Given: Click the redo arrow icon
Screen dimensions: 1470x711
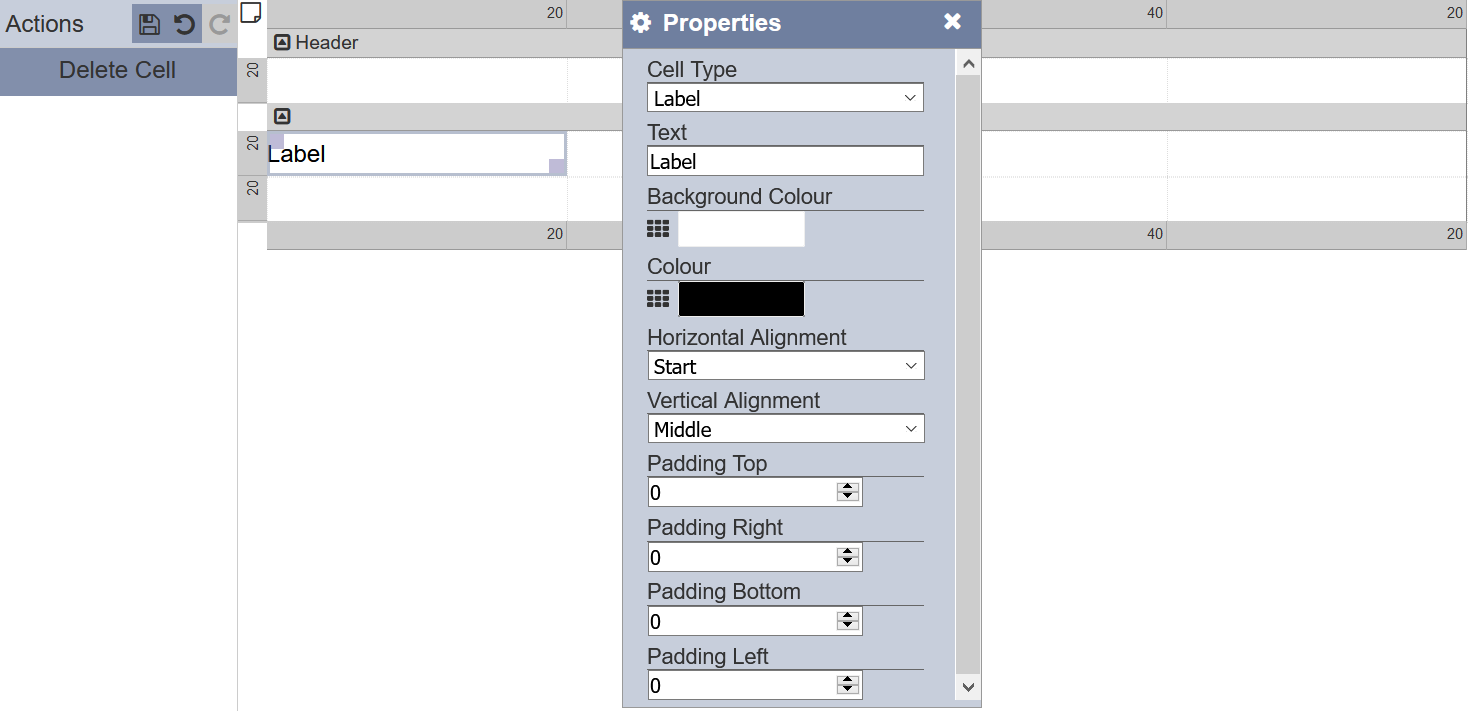Looking at the screenshot, I should [219, 24].
